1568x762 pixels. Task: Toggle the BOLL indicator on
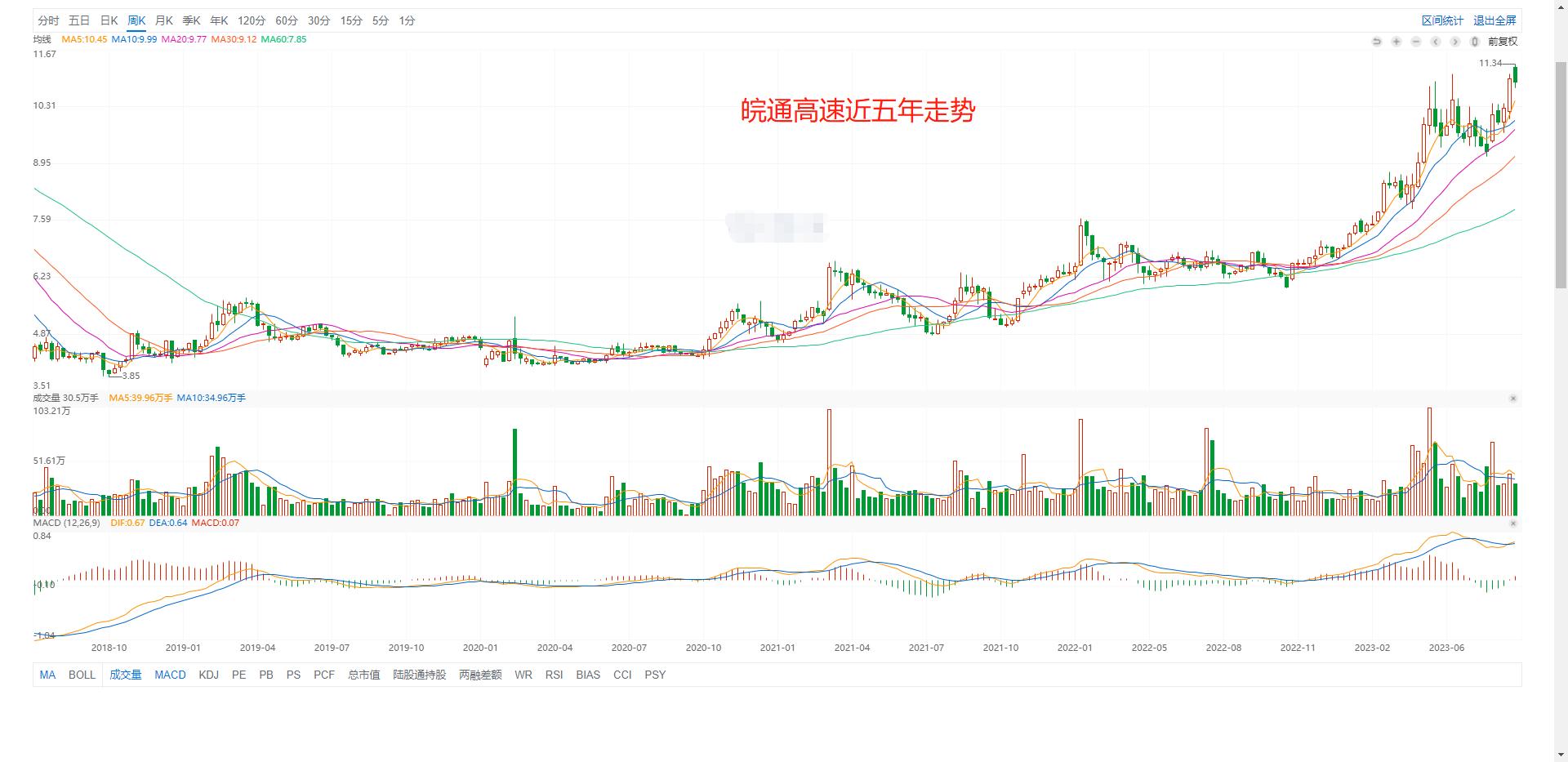pos(82,675)
